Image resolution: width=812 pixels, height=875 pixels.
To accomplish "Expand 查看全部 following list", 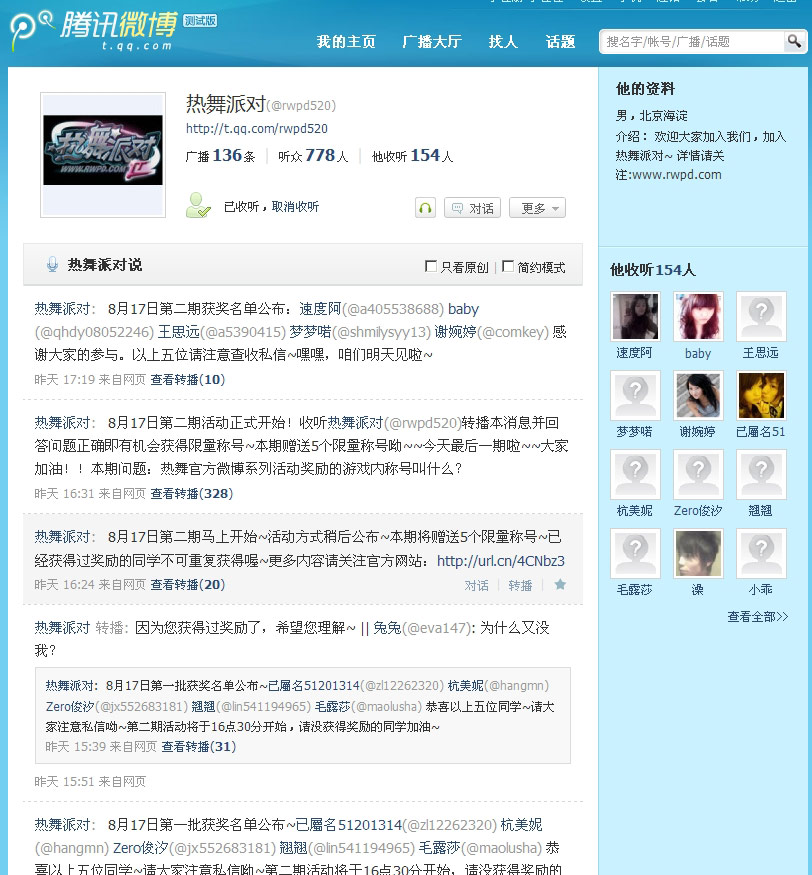I will tap(757, 617).
